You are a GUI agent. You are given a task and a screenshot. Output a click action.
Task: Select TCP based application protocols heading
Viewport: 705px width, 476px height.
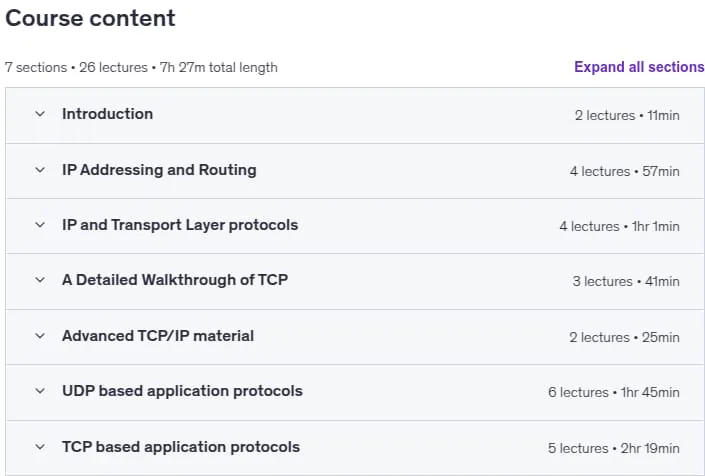point(181,447)
